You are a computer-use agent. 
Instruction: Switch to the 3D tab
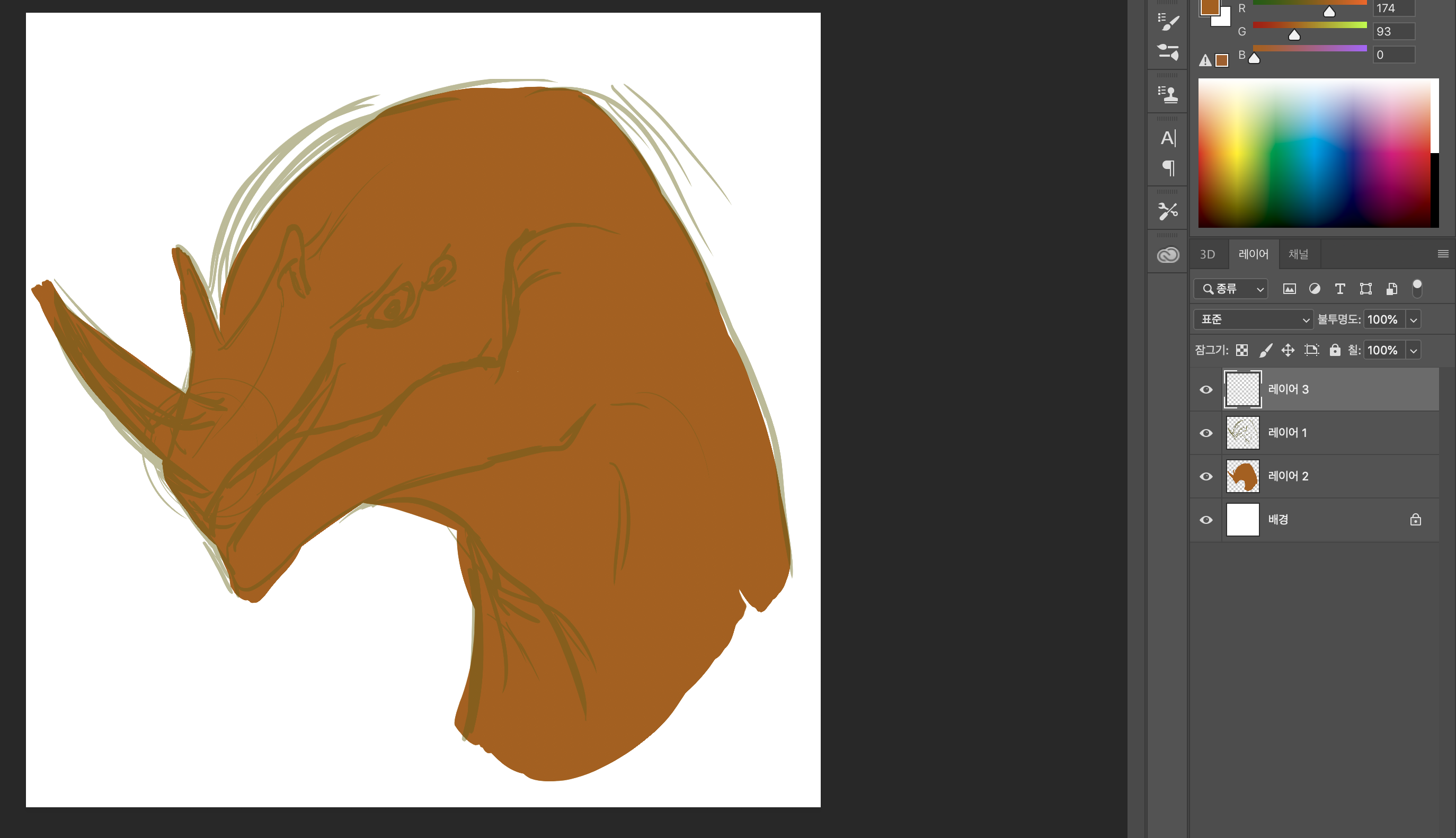point(1208,254)
